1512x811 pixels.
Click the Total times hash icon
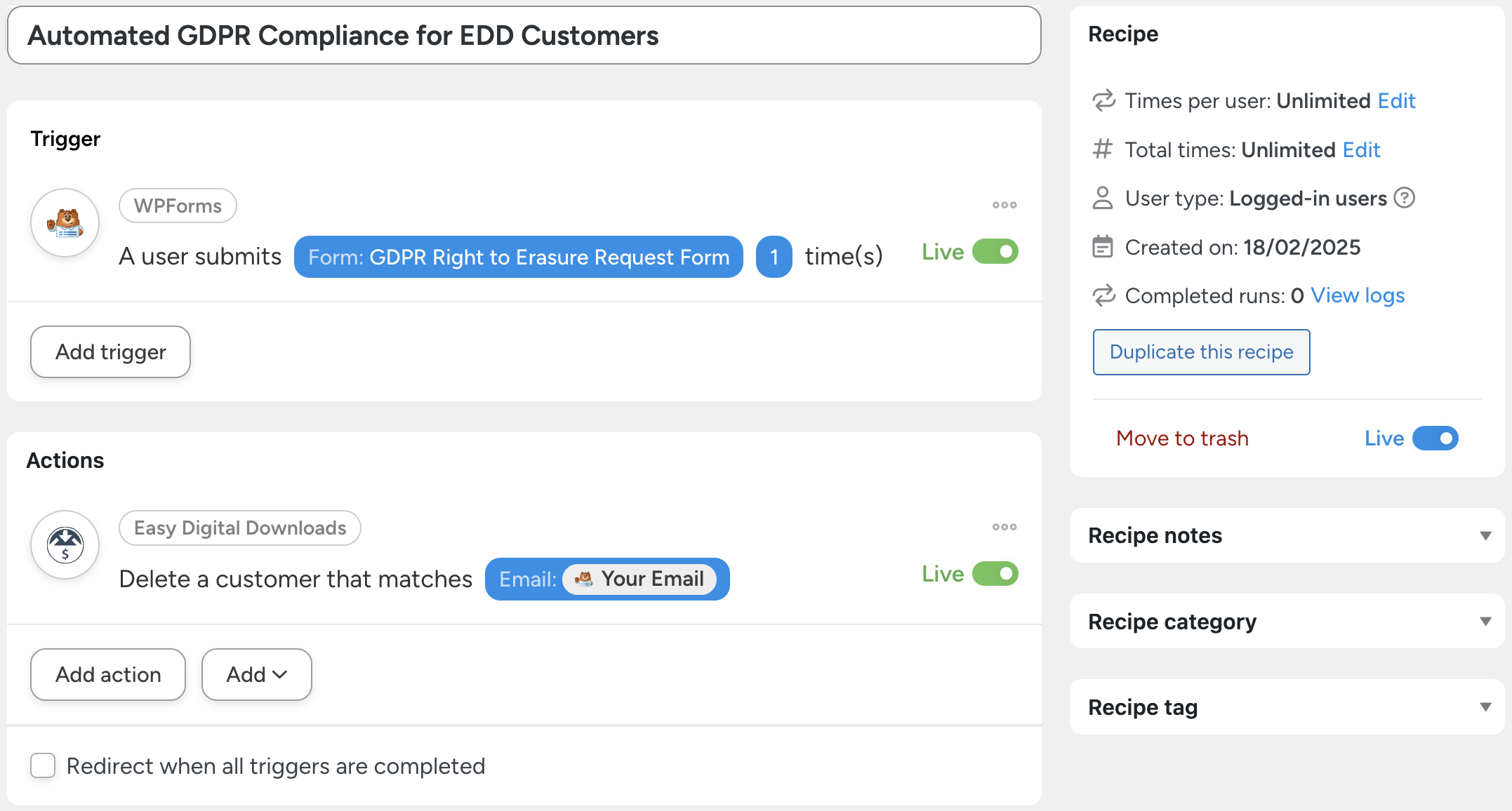[1103, 149]
